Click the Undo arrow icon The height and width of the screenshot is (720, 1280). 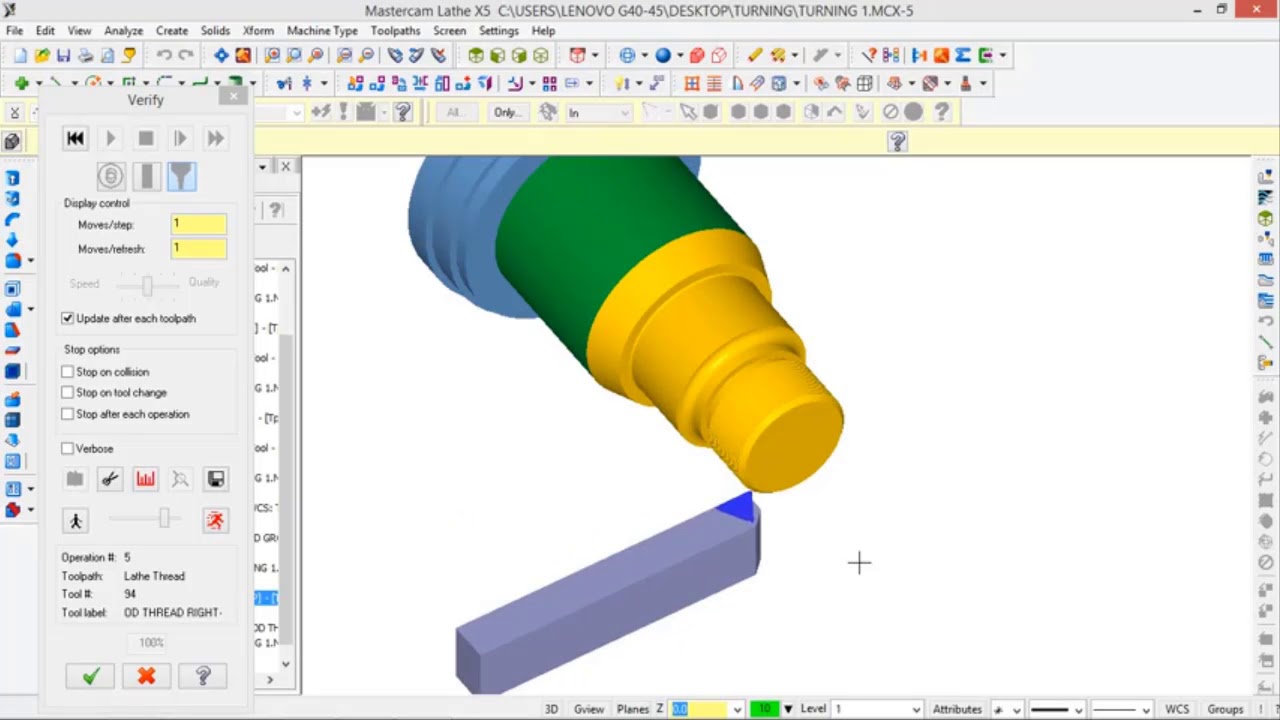click(x=164, y=56)
